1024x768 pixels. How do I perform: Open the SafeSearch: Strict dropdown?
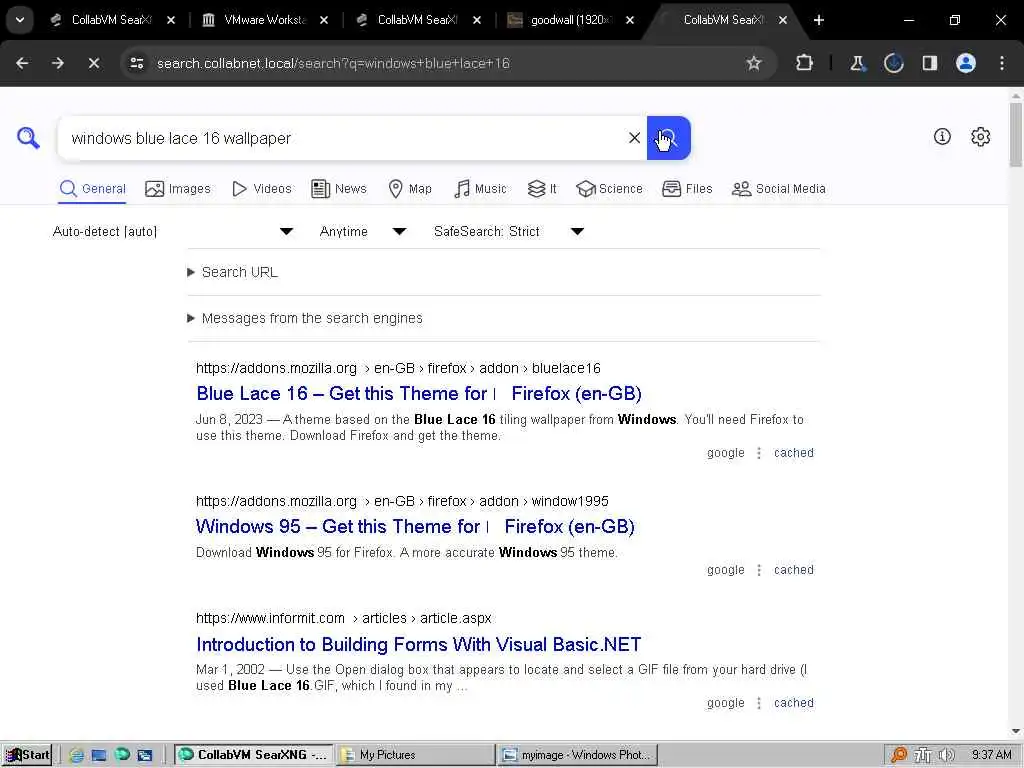tap(509, 231)
